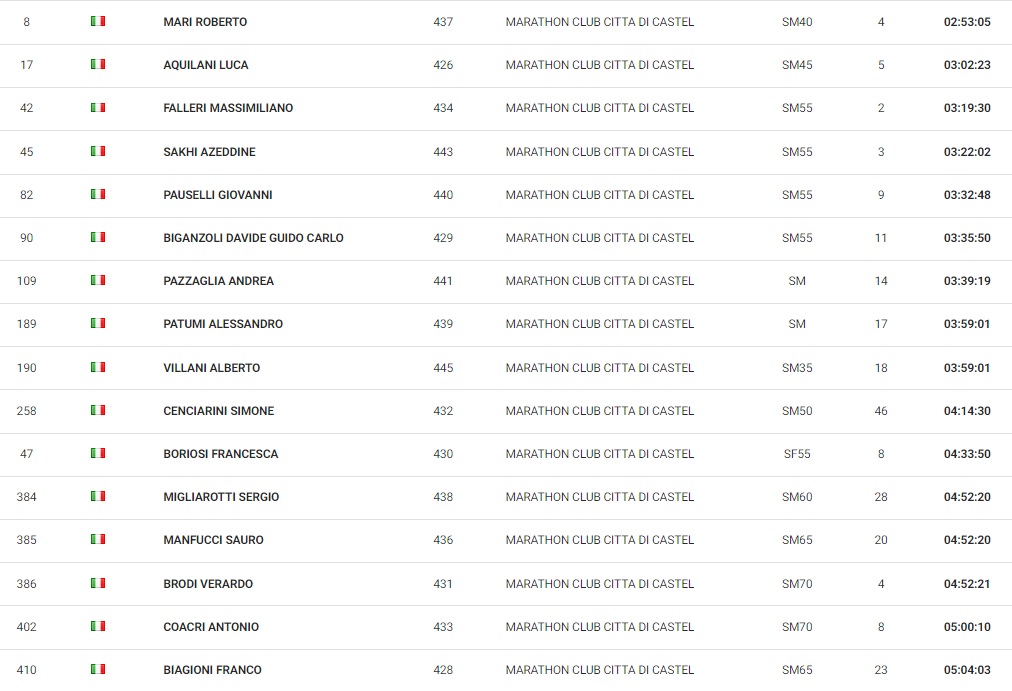Click the flag icon beside BIAGIONI FRANCO
This screenshot has height=691, width=1012.
pyautogui.click(x=98, y=669)
